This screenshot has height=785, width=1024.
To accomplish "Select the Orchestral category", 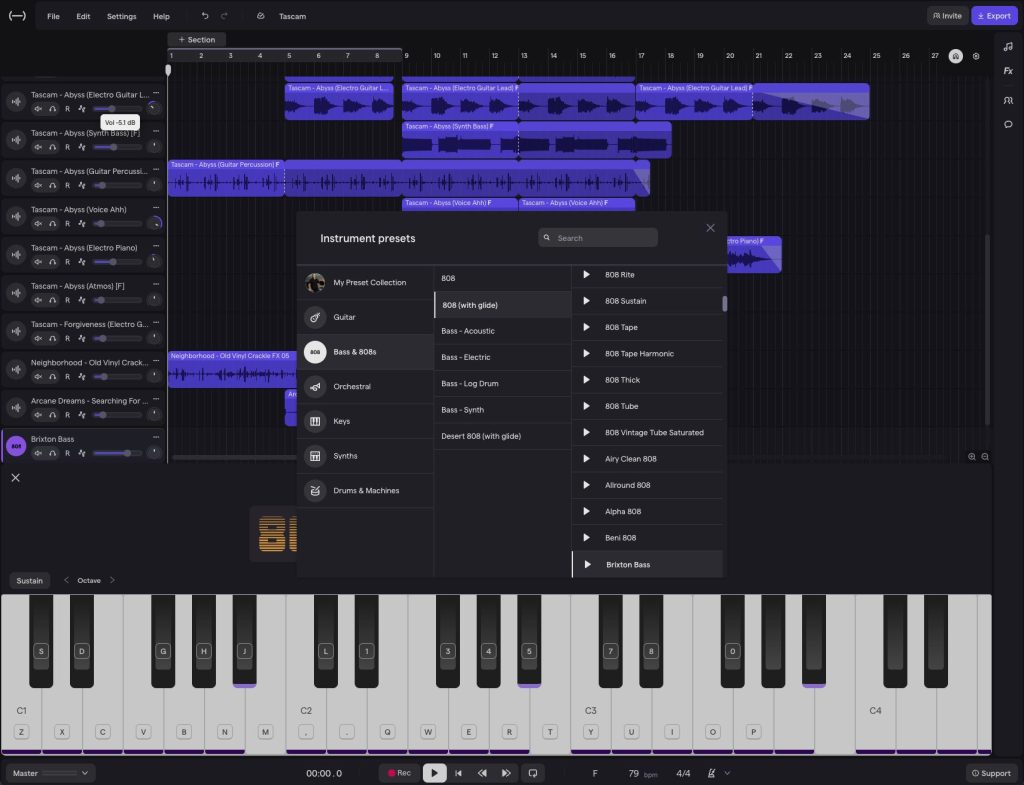I will [365, 387].
